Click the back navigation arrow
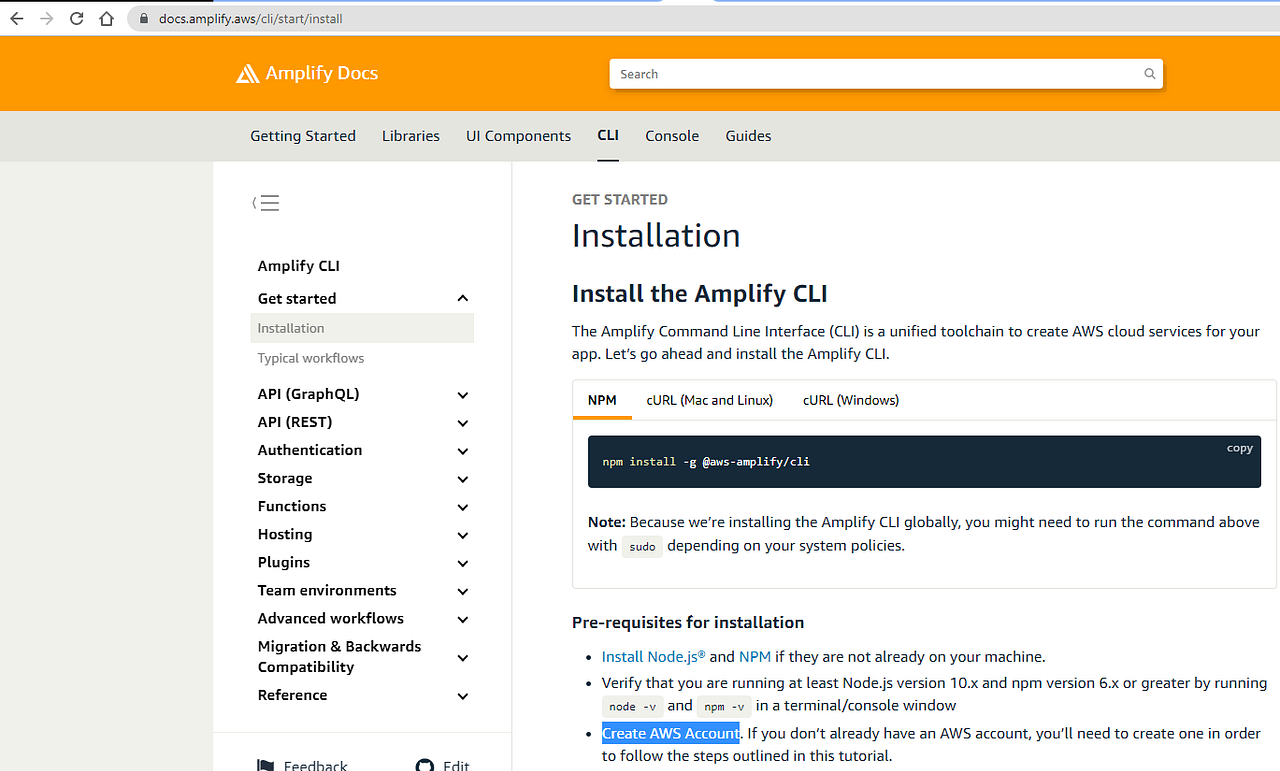 [x=15, y=18]
